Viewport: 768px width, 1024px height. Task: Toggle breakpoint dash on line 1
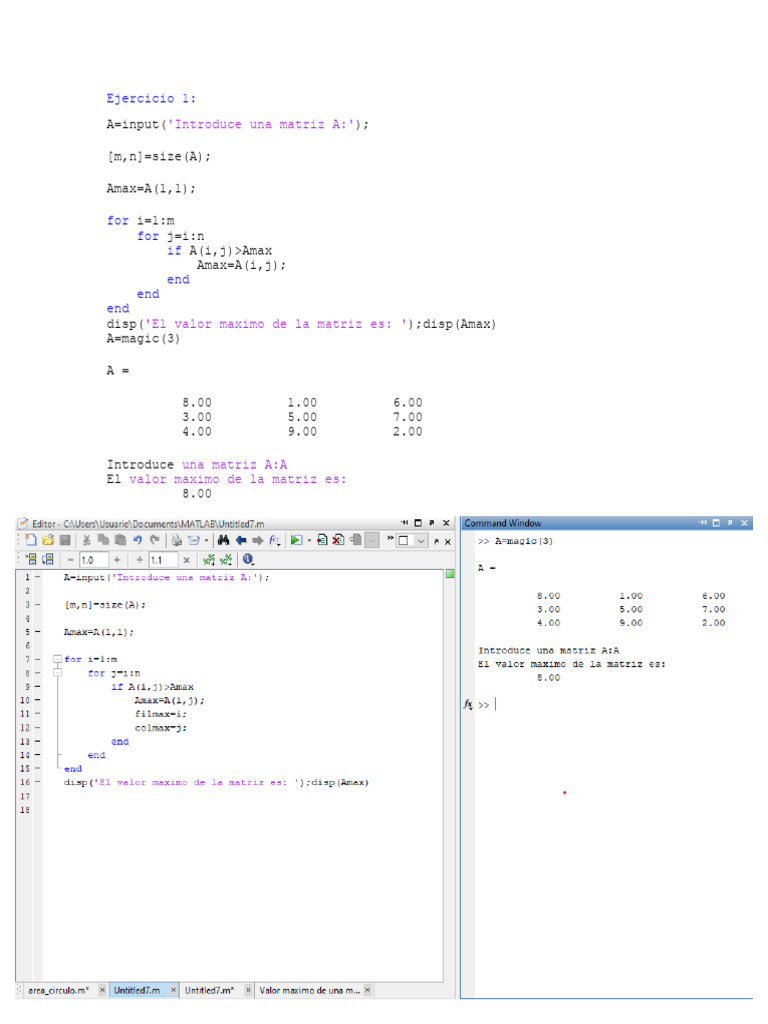37,577
